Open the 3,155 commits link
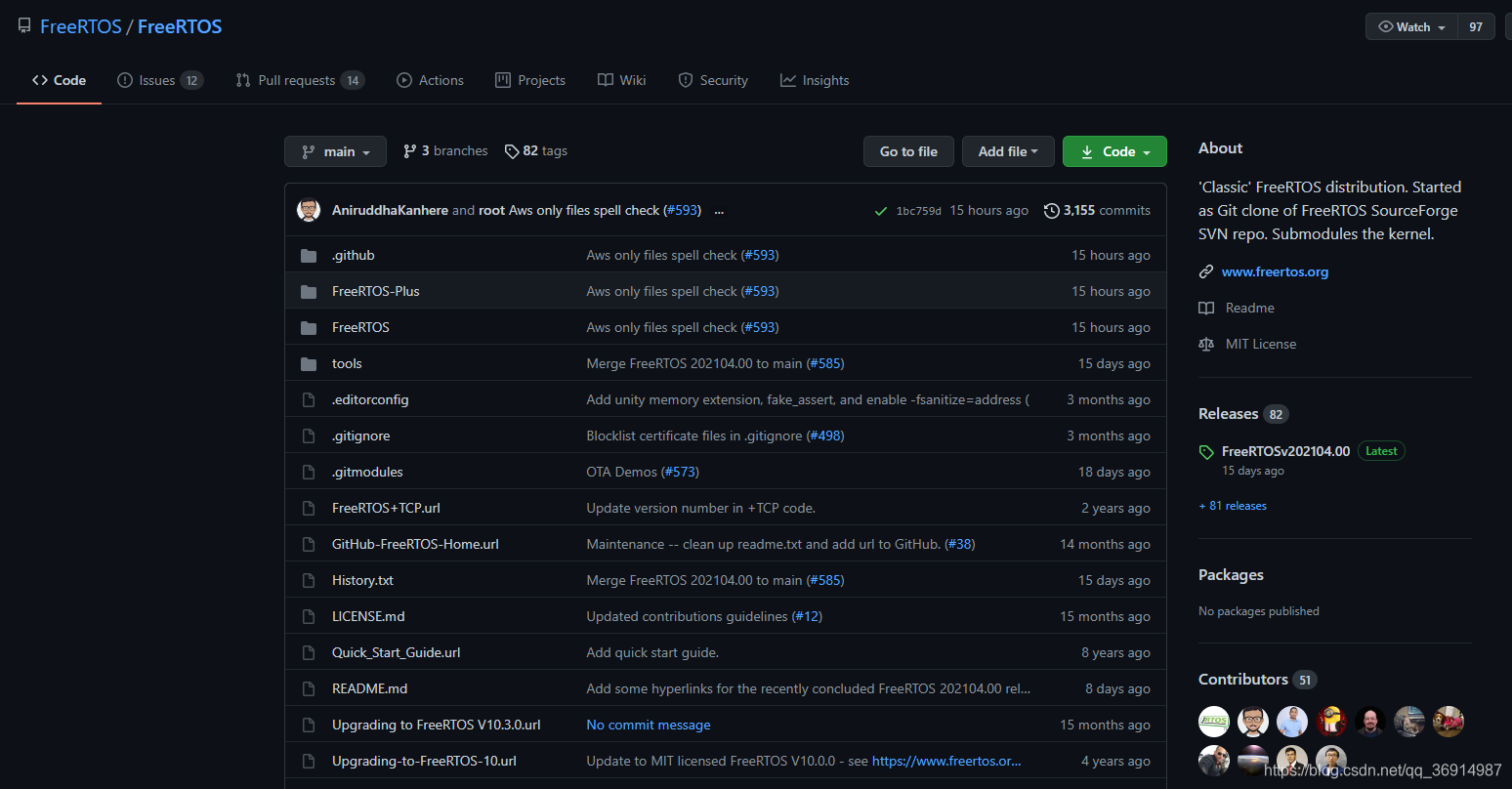This screenshot has width=1512, height=789. click(1097, 211)
